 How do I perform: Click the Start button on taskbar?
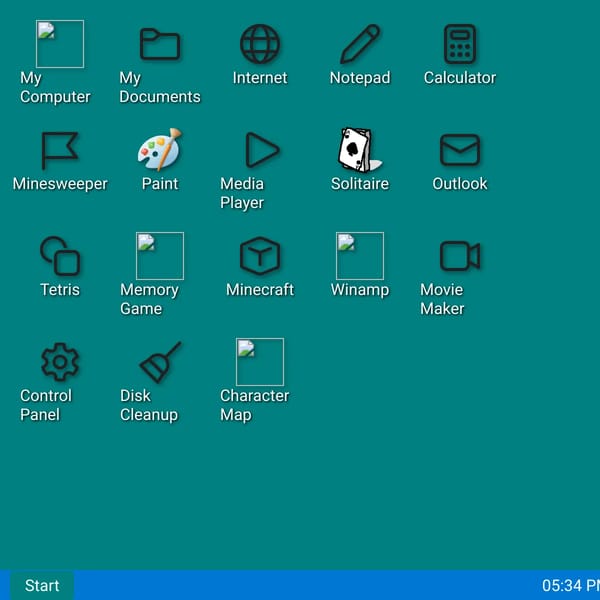pyautogui.click(x=42, y=585)
